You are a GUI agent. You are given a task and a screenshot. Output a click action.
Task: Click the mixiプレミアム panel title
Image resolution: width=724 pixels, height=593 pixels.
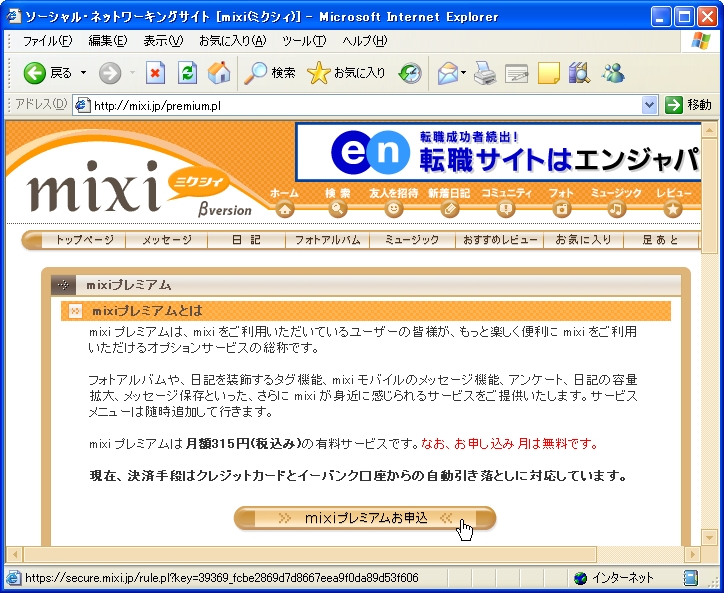pos(129,285)
